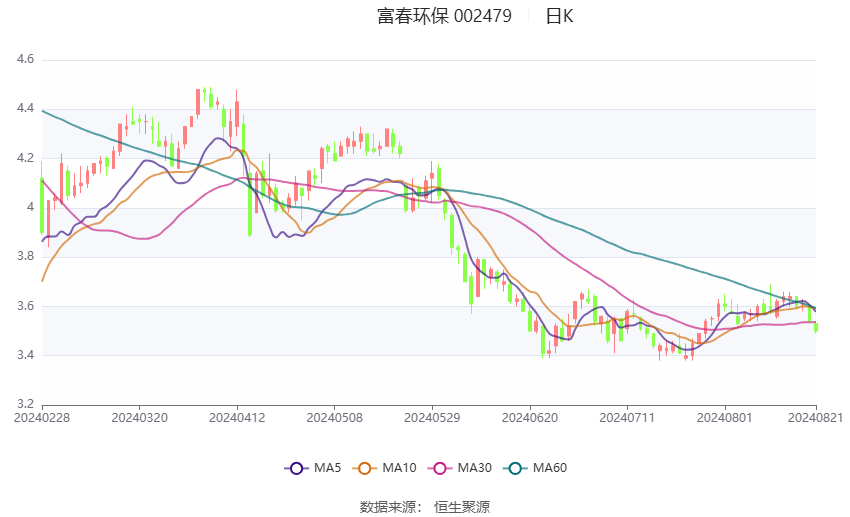
Task: Toggle the MA10 legend marker
Action: (x=365, y=467)
